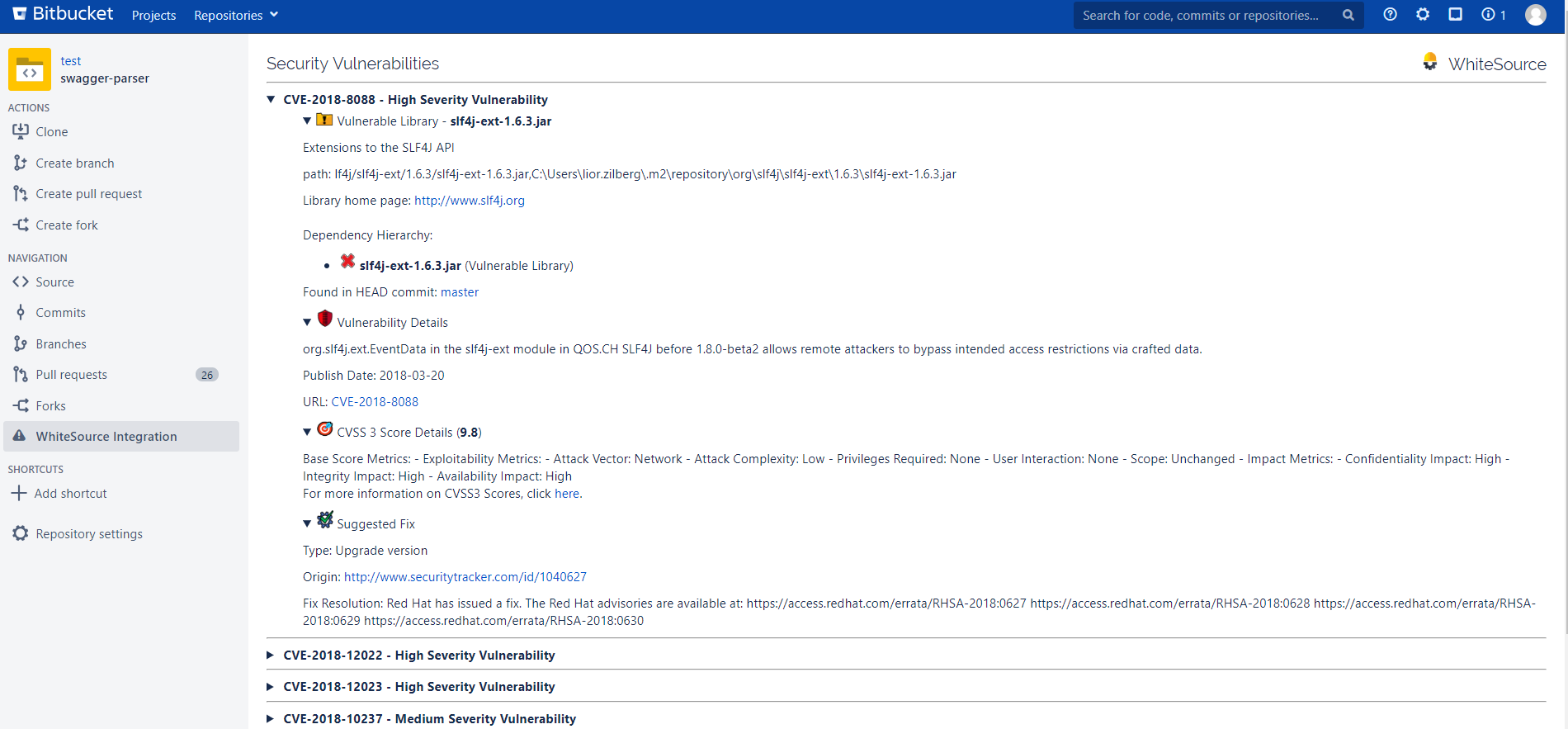This screenshot has width=1568, height=729.
Task: Click the red shield Vulnerability Details icon
Action: click(325, 318)
